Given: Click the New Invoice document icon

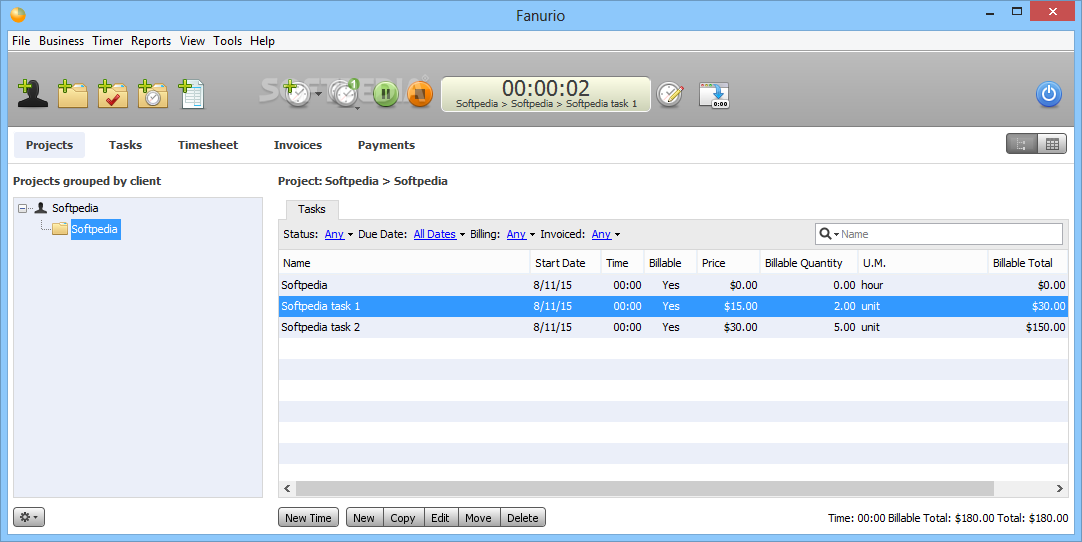Looking at the screenshot, I should (191, 94).
